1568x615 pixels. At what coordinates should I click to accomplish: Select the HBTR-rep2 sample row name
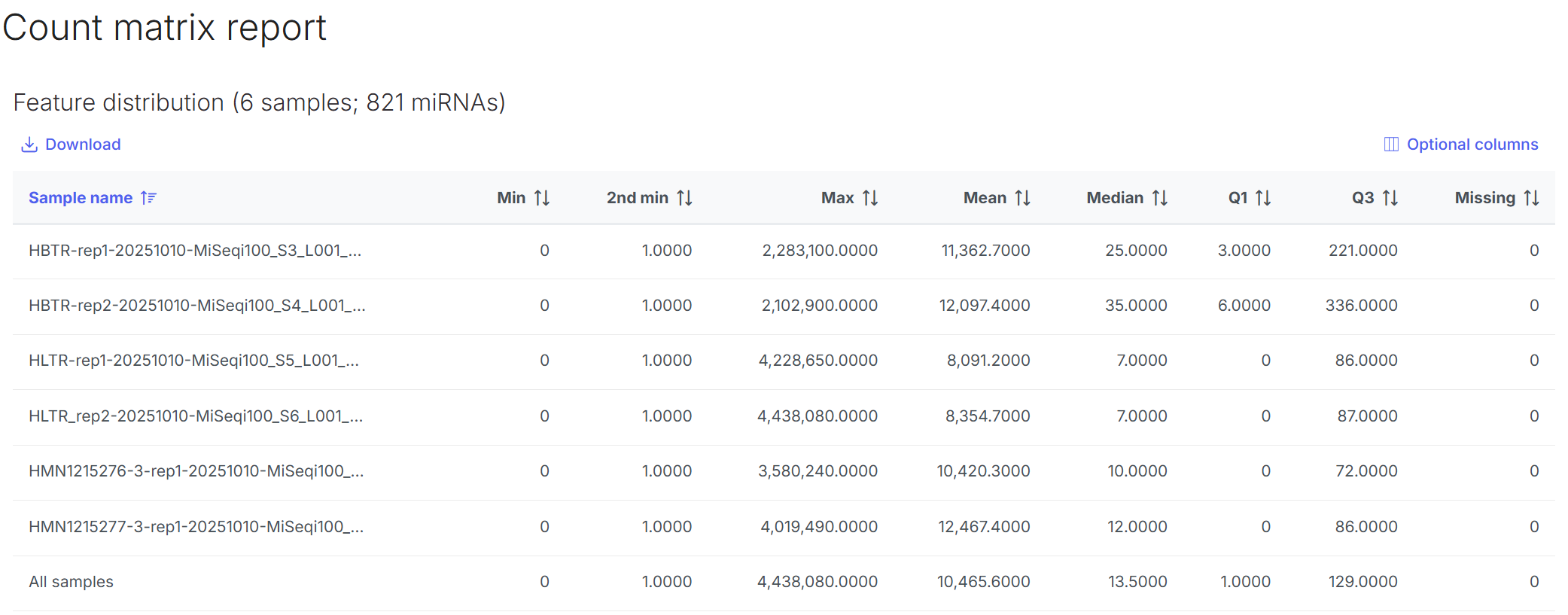(196, 306)
